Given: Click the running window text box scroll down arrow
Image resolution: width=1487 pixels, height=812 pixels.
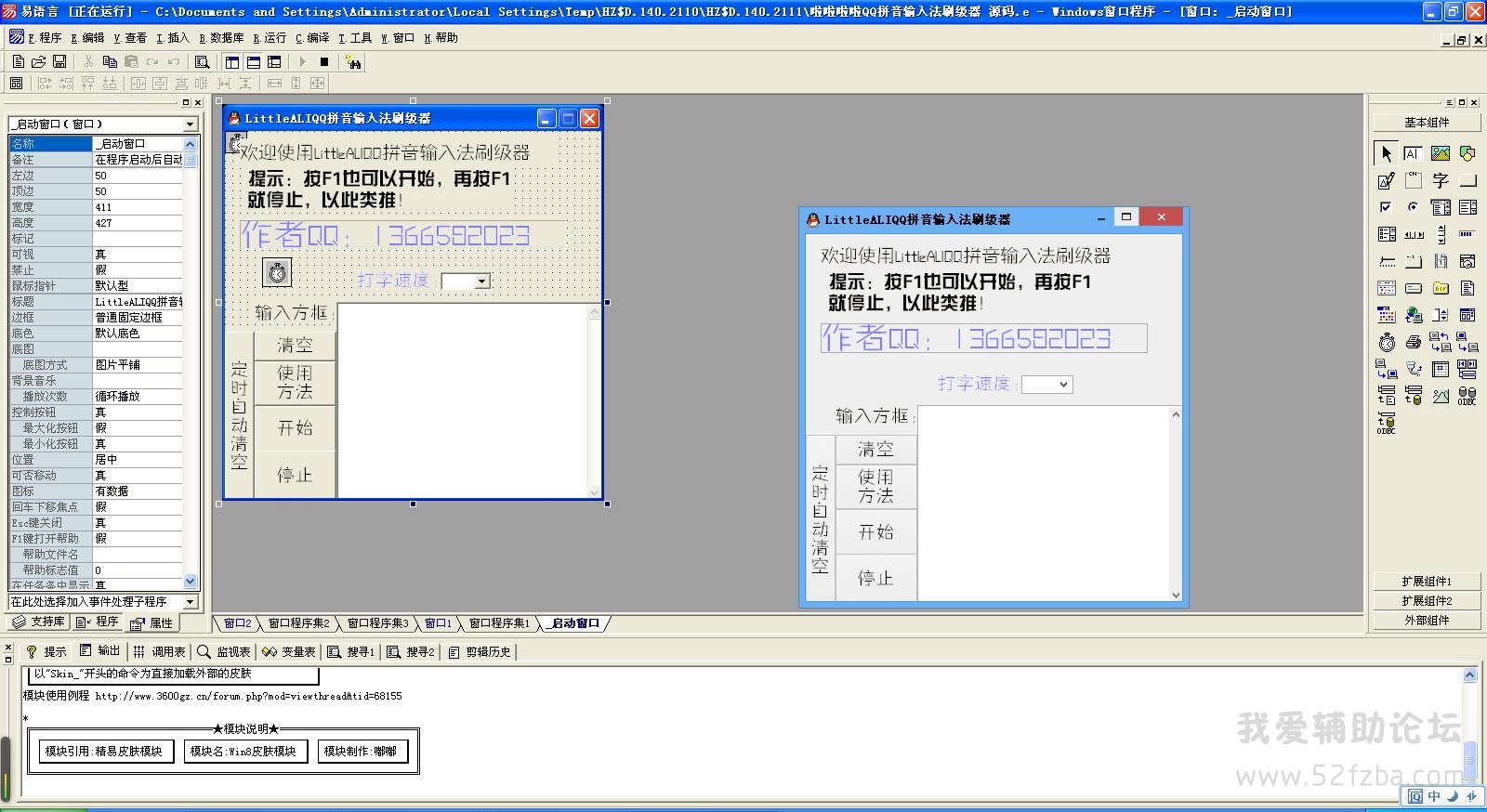Looking at the screenshot, I should pyautogui.click(x=1176, y=595).
